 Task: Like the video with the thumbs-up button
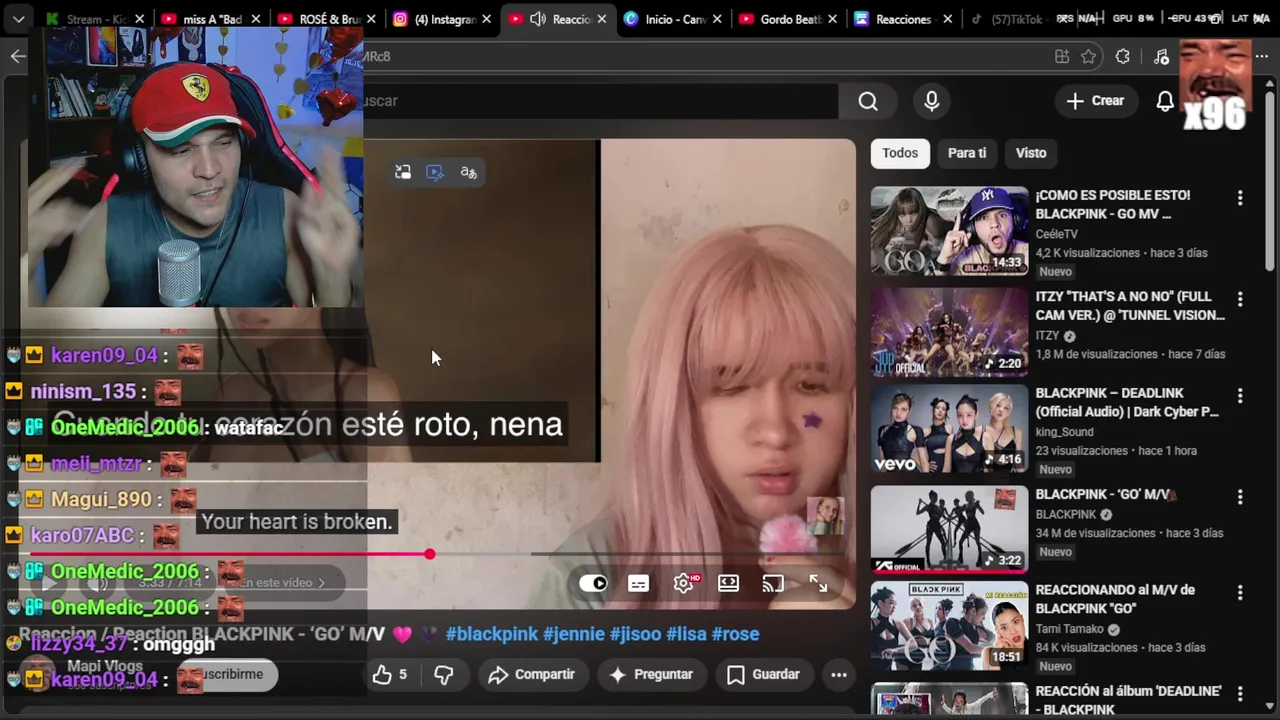(390, 675)
